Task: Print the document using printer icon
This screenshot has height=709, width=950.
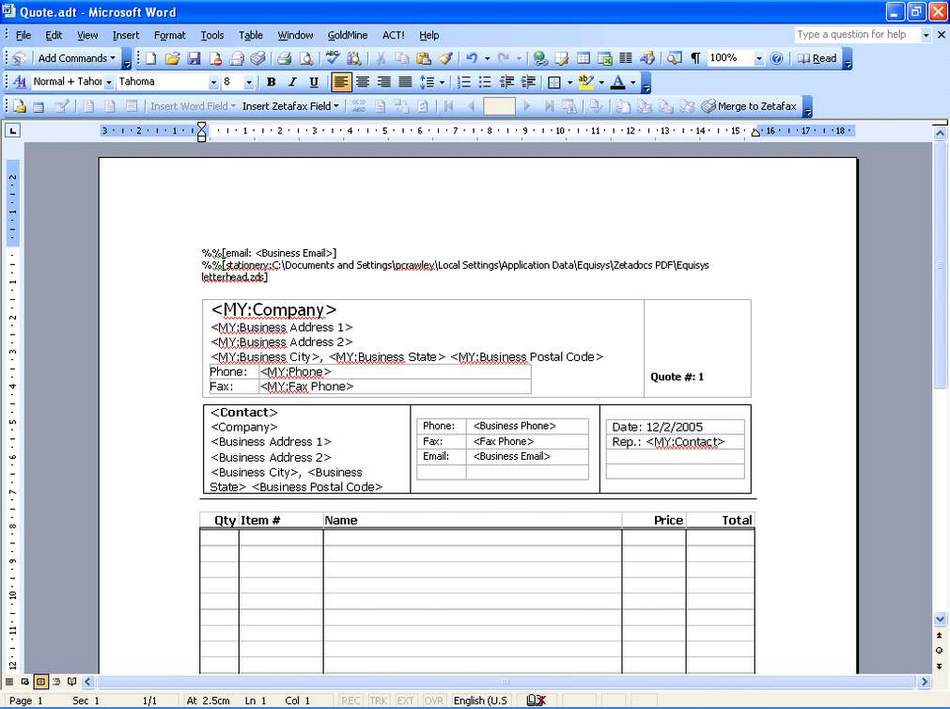Action: 284,58
